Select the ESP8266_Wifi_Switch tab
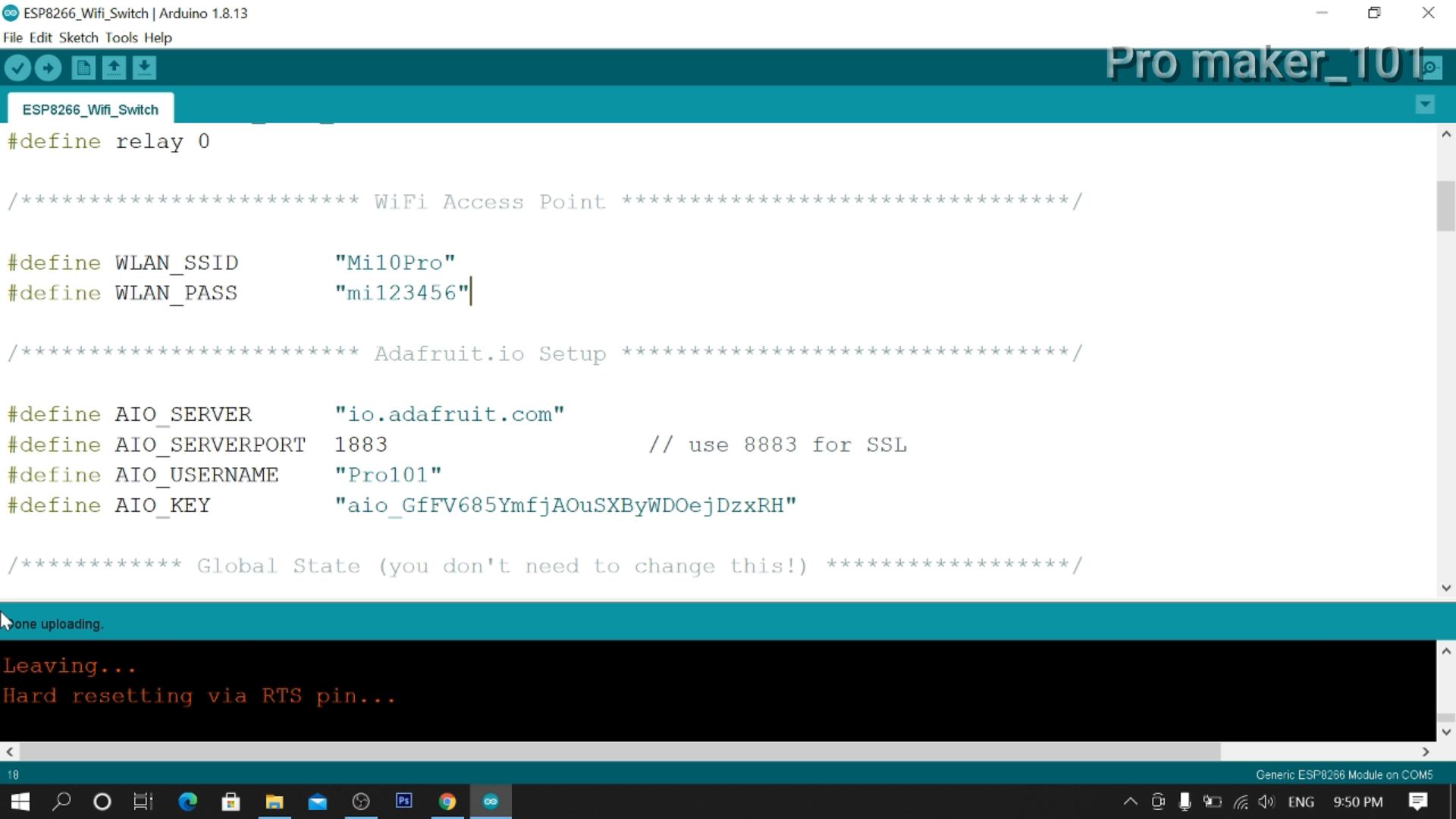1456x819 pixels. coord(89,108)
